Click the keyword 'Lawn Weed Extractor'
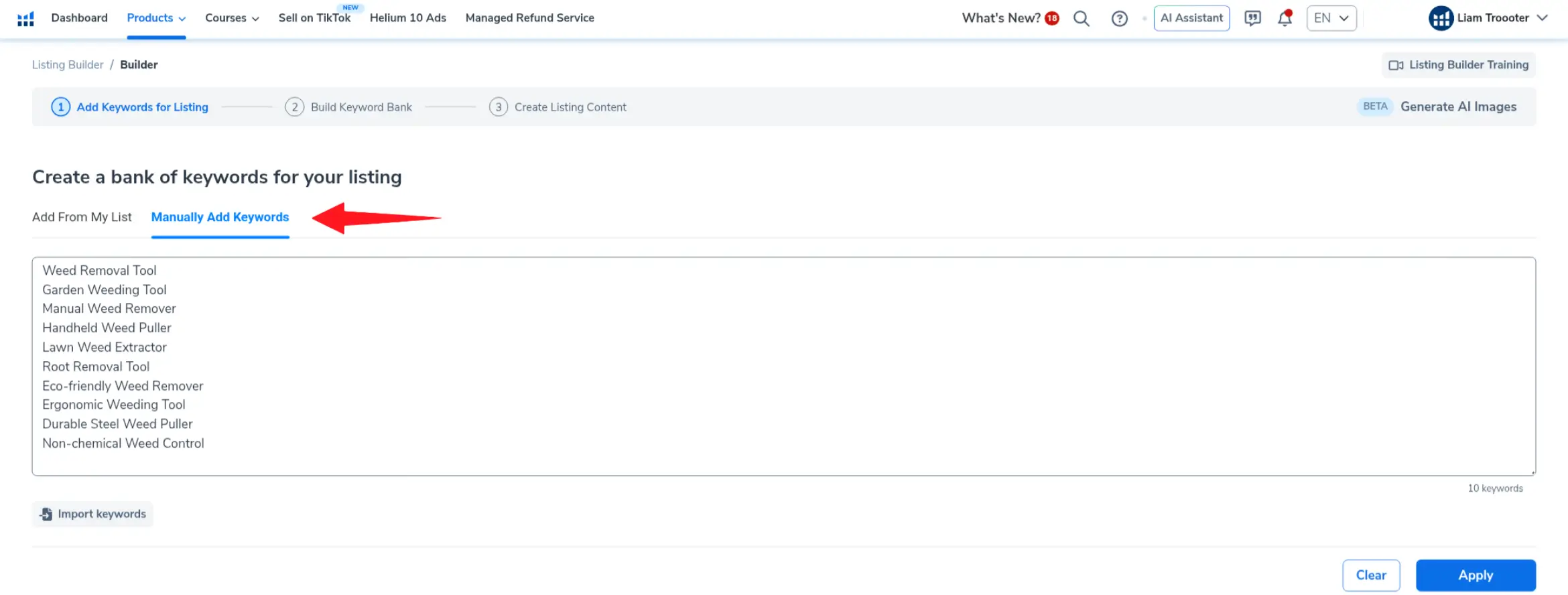Viewport: 1568px width, 595px height. [x=105, y=348]
